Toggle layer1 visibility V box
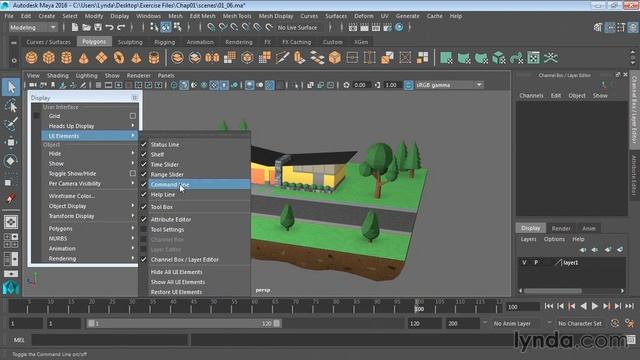The image size is (640, 360). (524, 262)
